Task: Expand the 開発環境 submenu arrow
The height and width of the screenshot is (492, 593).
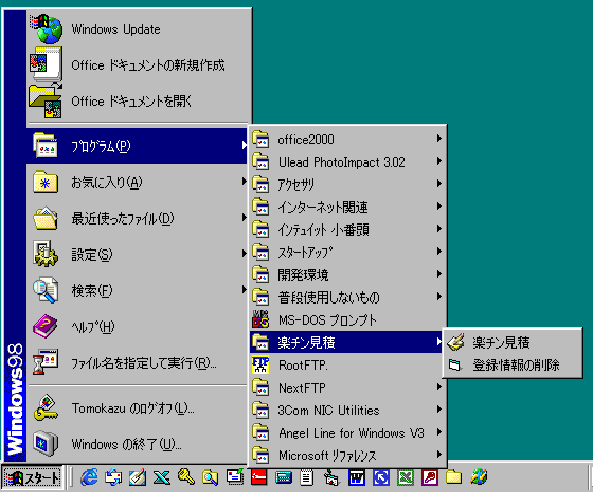Action: (x=439, y=274)
